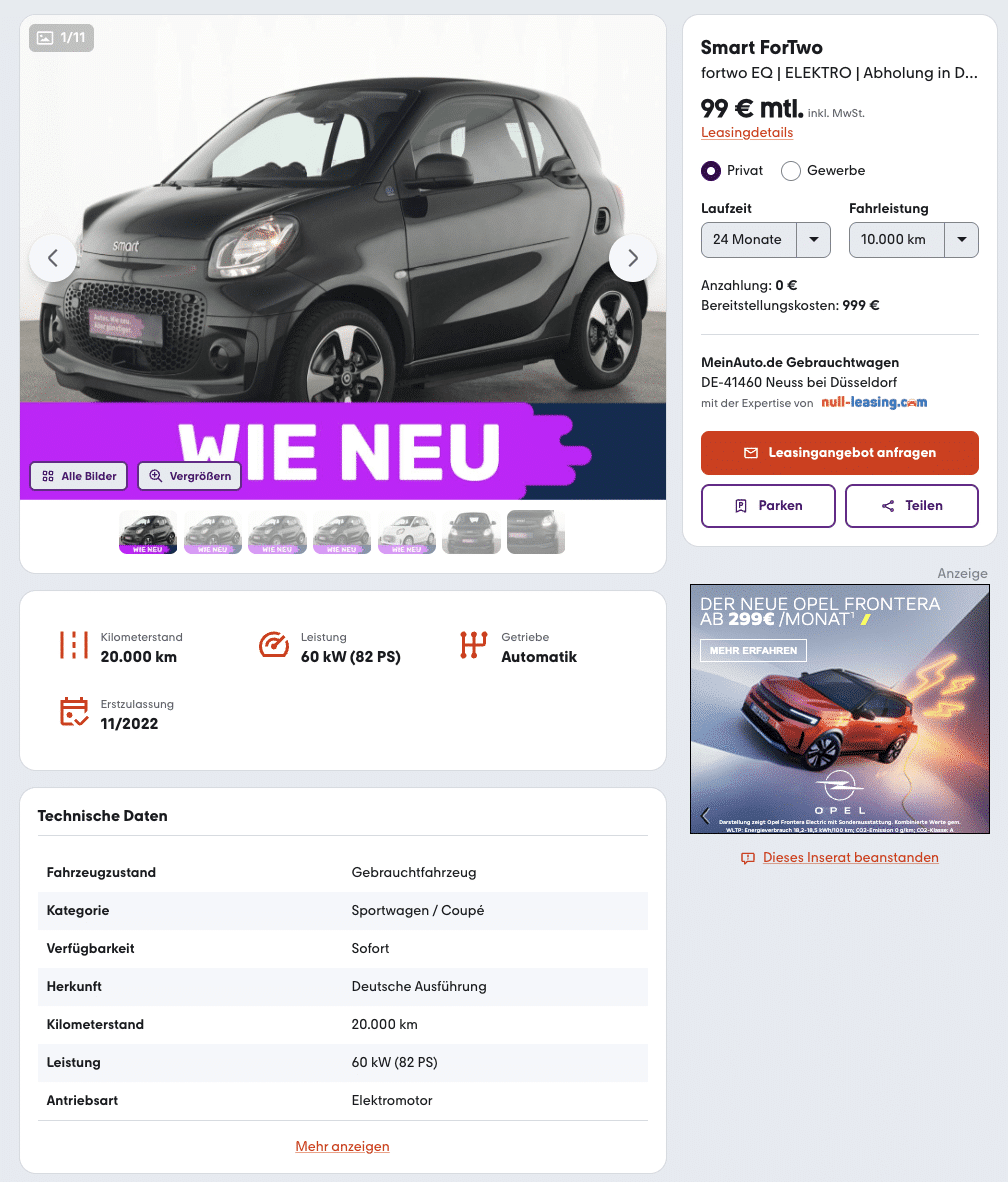Open the Fahrleistung 10.000 km dropdown
The image size is (1008, 1182).
[x=913, y=240]
